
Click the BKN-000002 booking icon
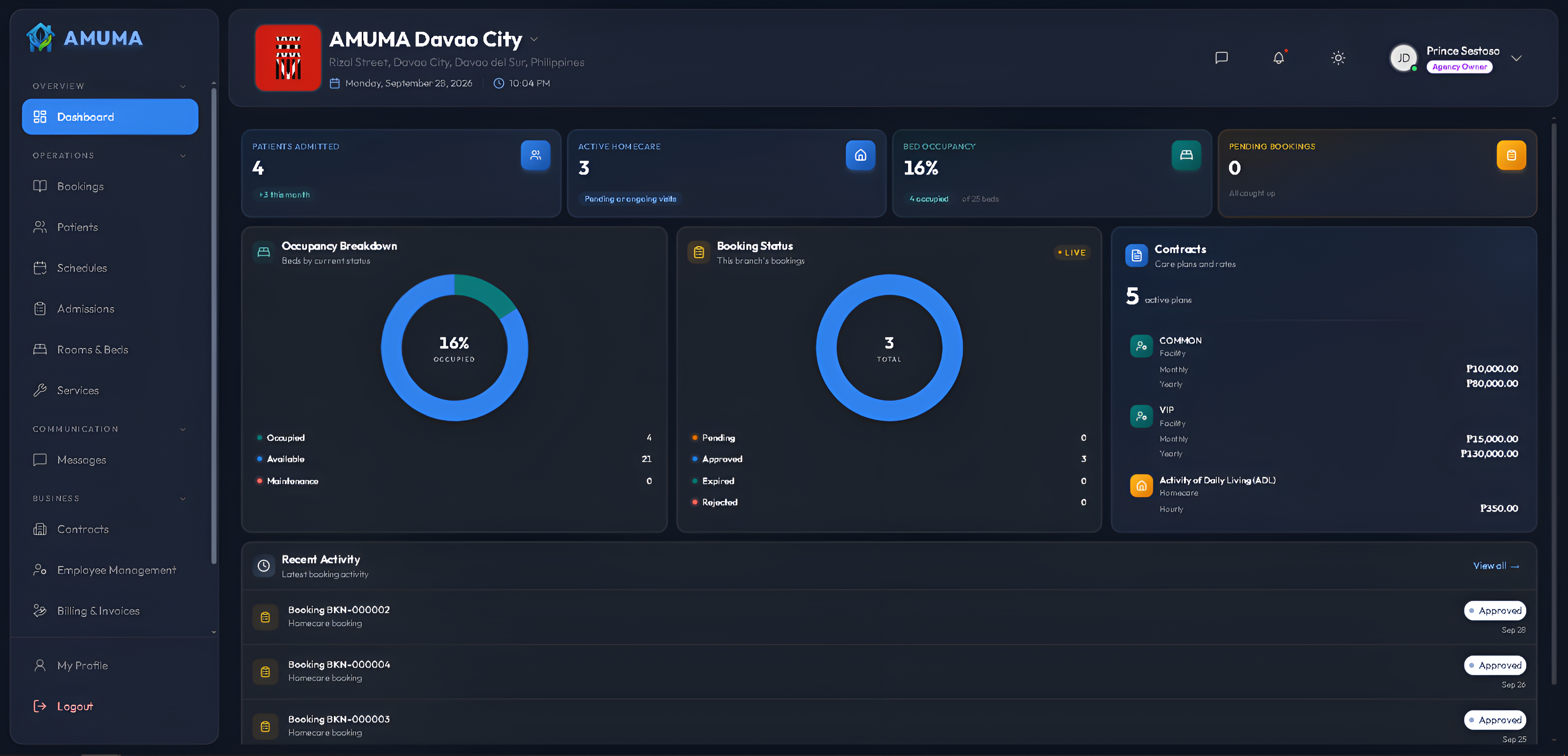point(265,617)
